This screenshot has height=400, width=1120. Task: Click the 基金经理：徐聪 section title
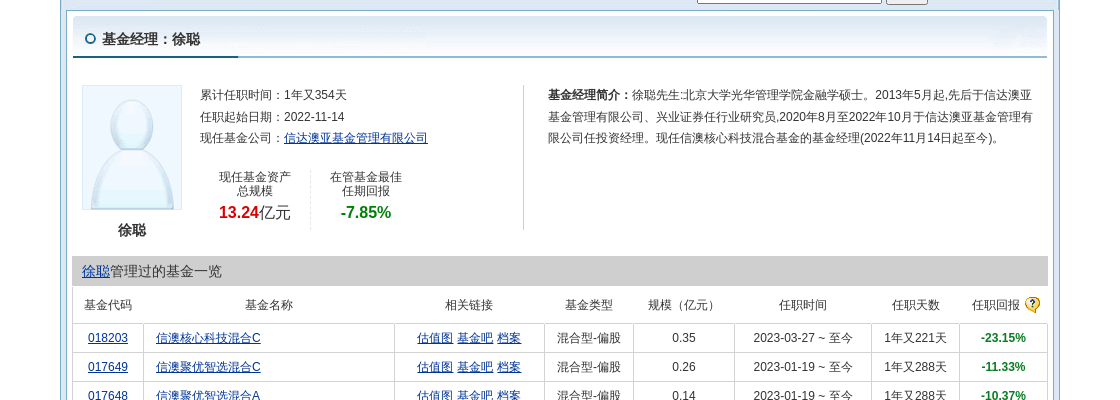(151, 39)
